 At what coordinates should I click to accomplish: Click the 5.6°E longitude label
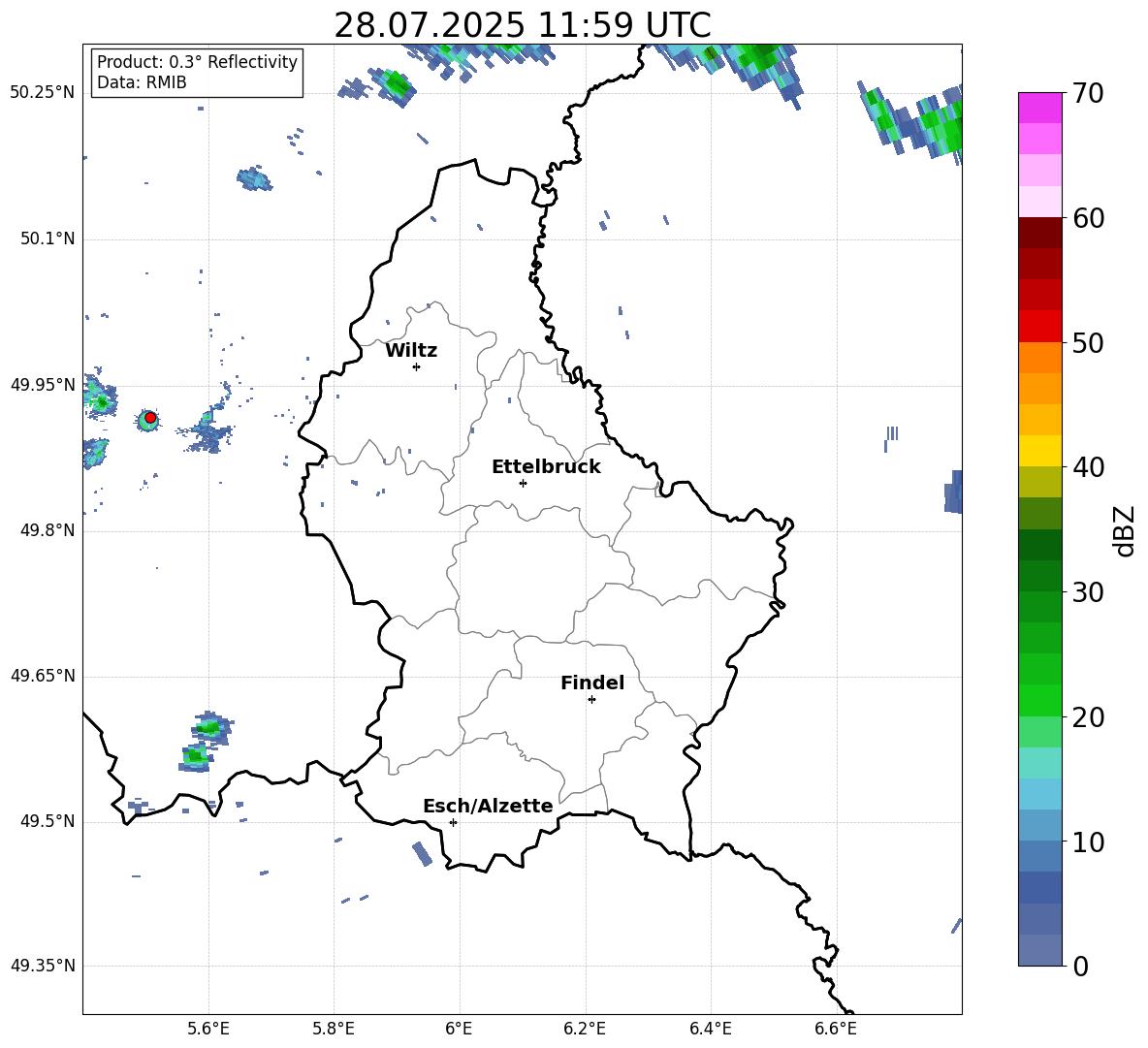click(207, 1029)
